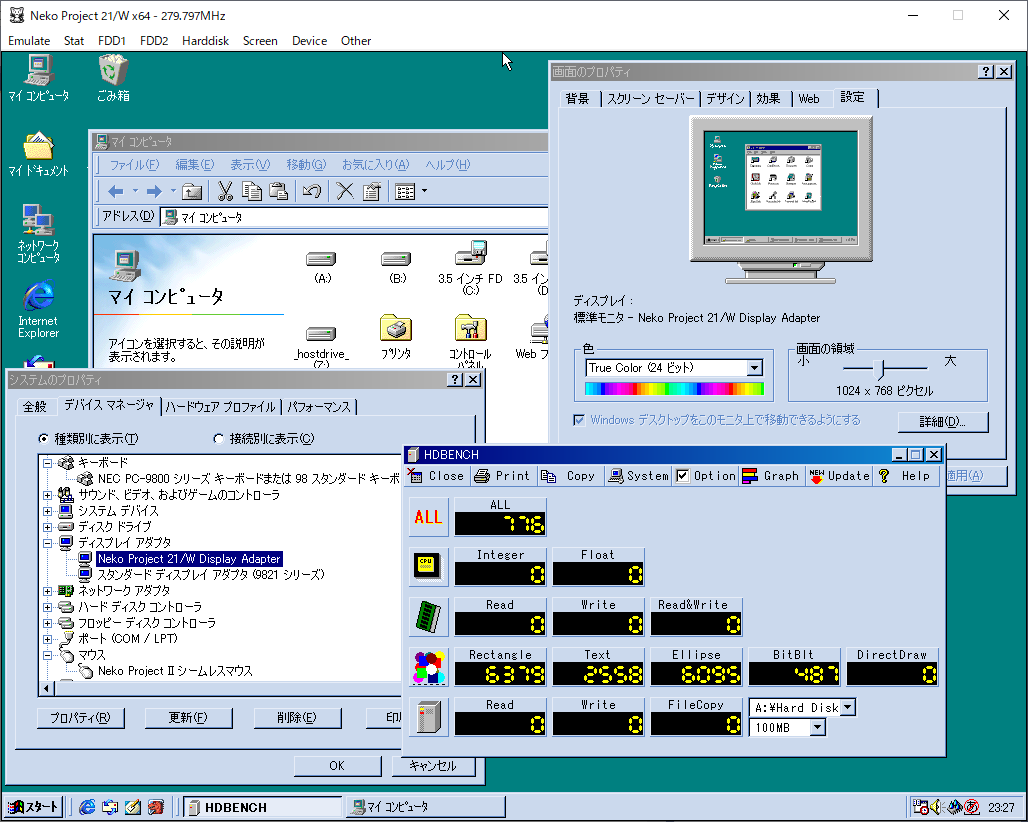Switch to the hardware profiles tab

220,407
